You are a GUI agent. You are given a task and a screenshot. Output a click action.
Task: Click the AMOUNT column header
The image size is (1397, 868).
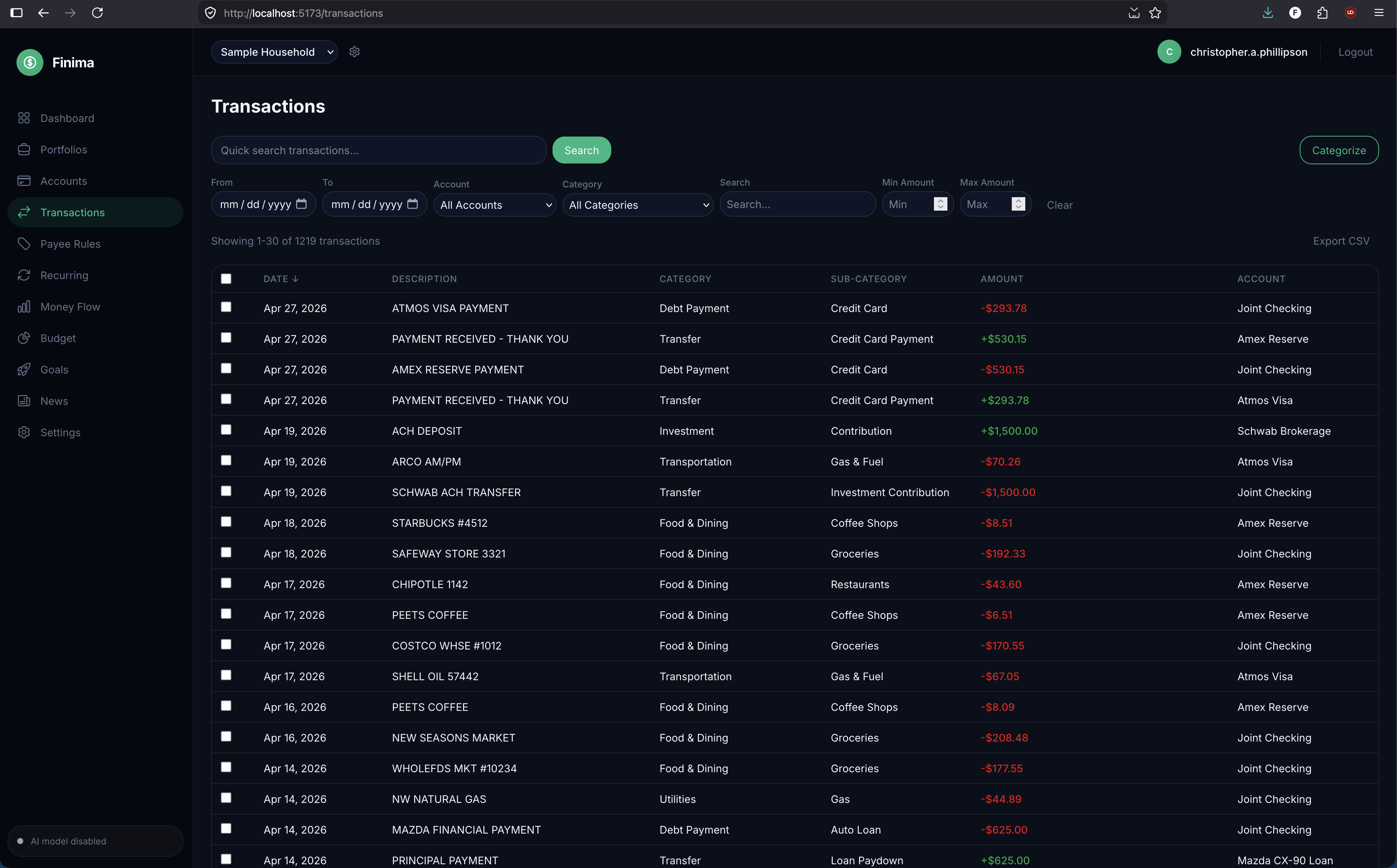coord(1001,279)
